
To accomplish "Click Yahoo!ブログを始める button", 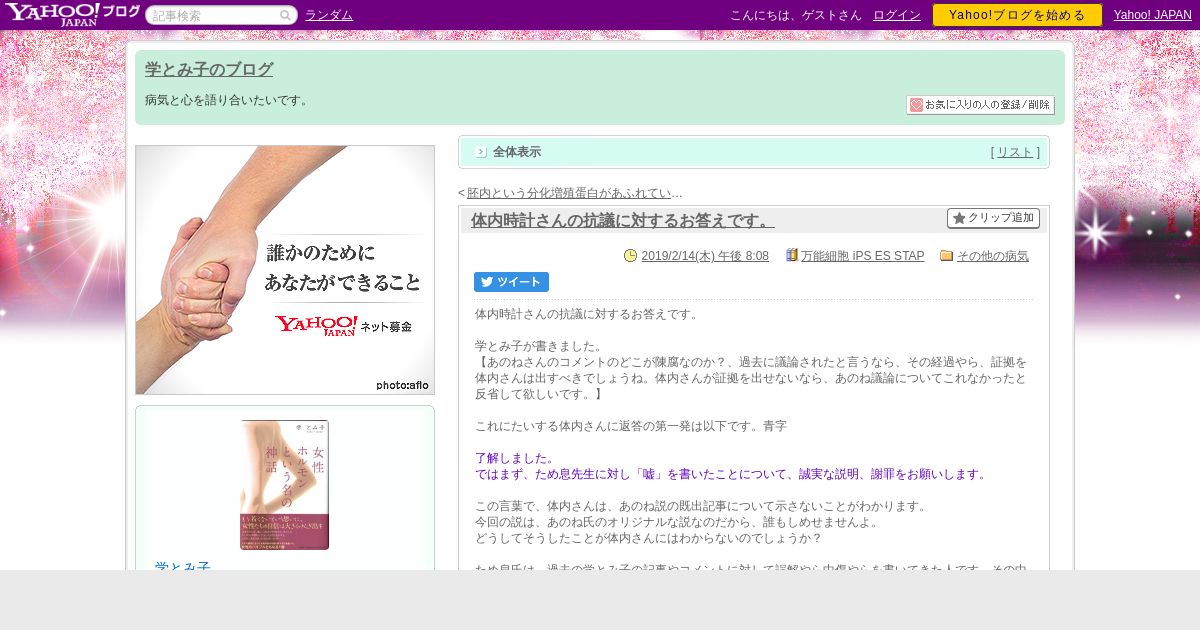I will [x=1017, y=15].
